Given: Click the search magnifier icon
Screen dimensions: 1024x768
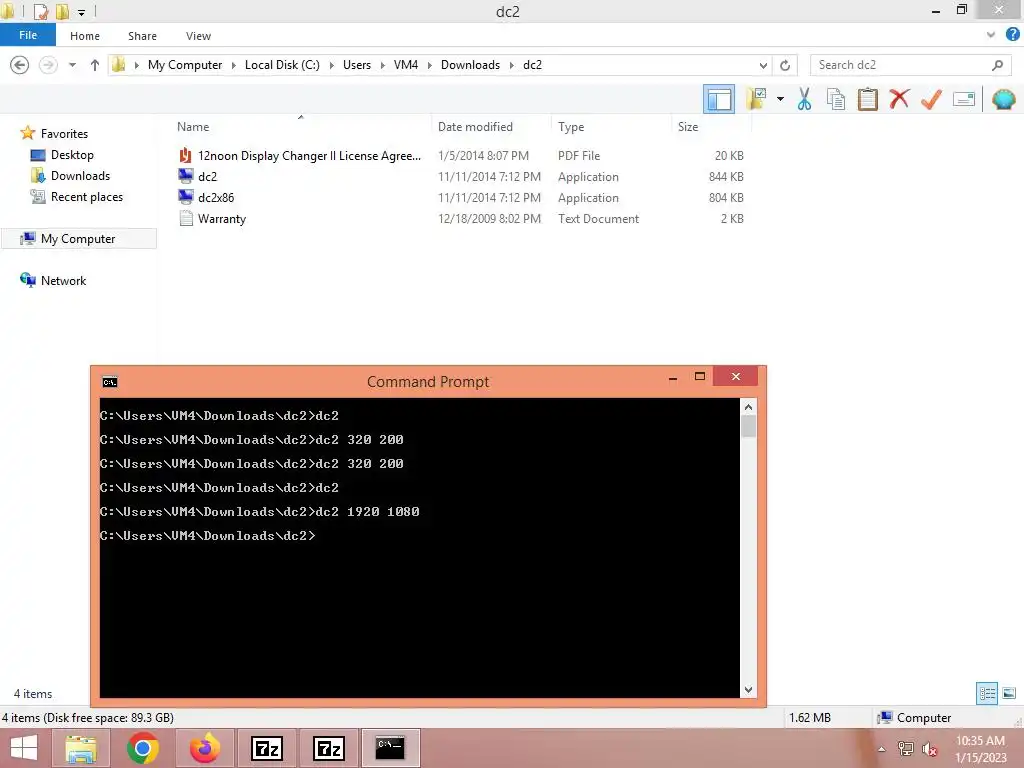Looking at the screenshot, I should coord(997,65).
